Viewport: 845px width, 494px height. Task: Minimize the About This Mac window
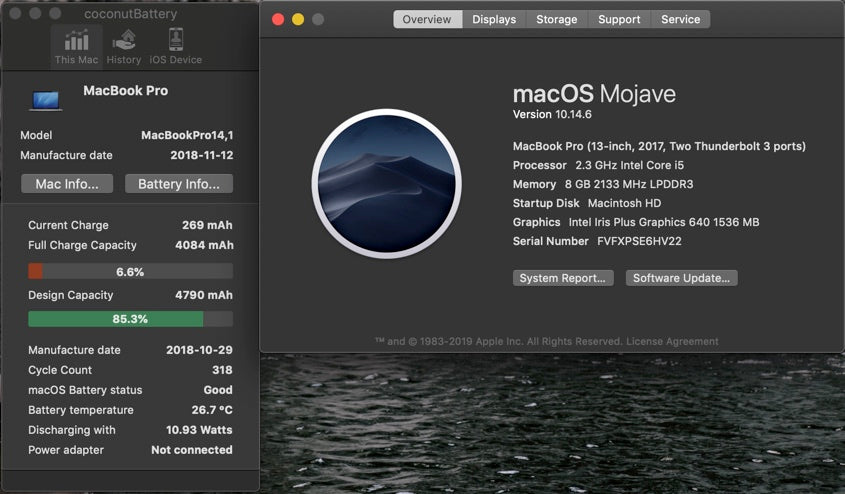pyautogui.click(x=298, y=19)
